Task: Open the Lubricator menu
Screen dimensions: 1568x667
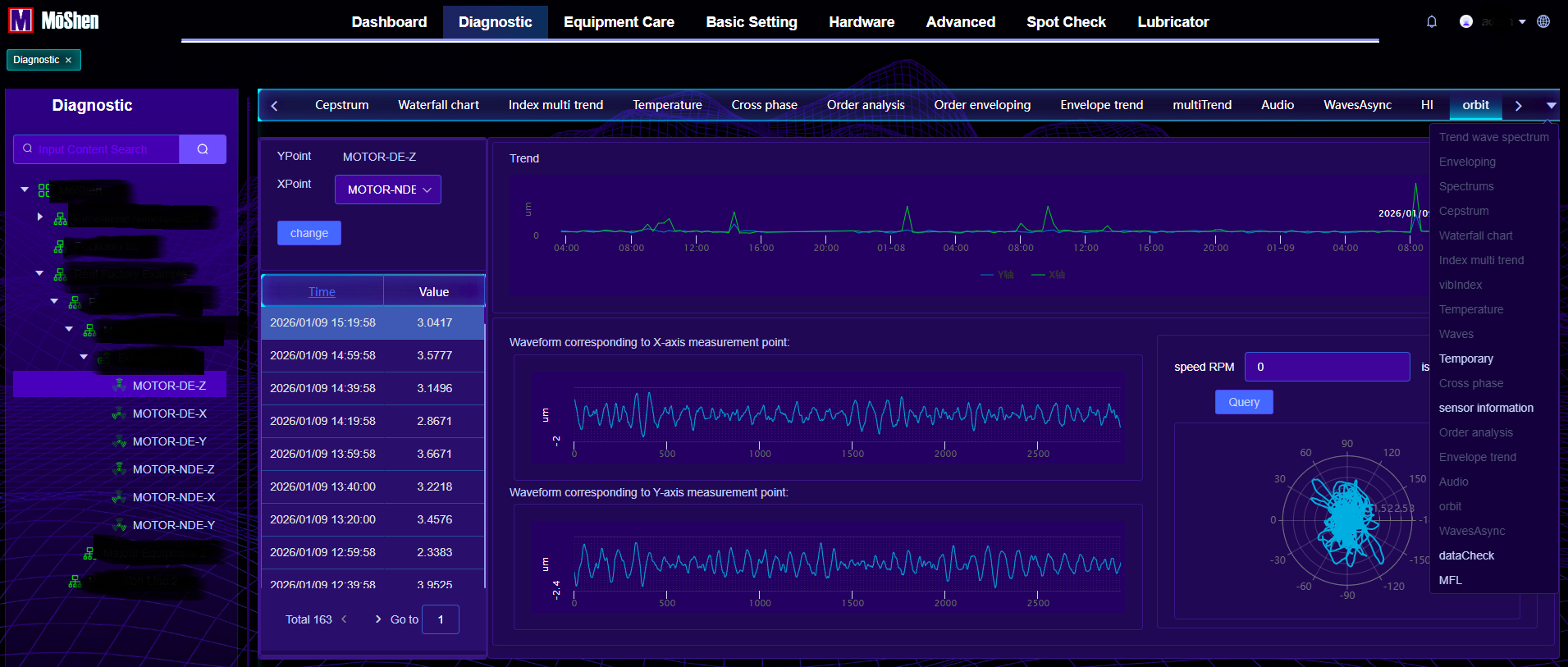Action: 1173,22
